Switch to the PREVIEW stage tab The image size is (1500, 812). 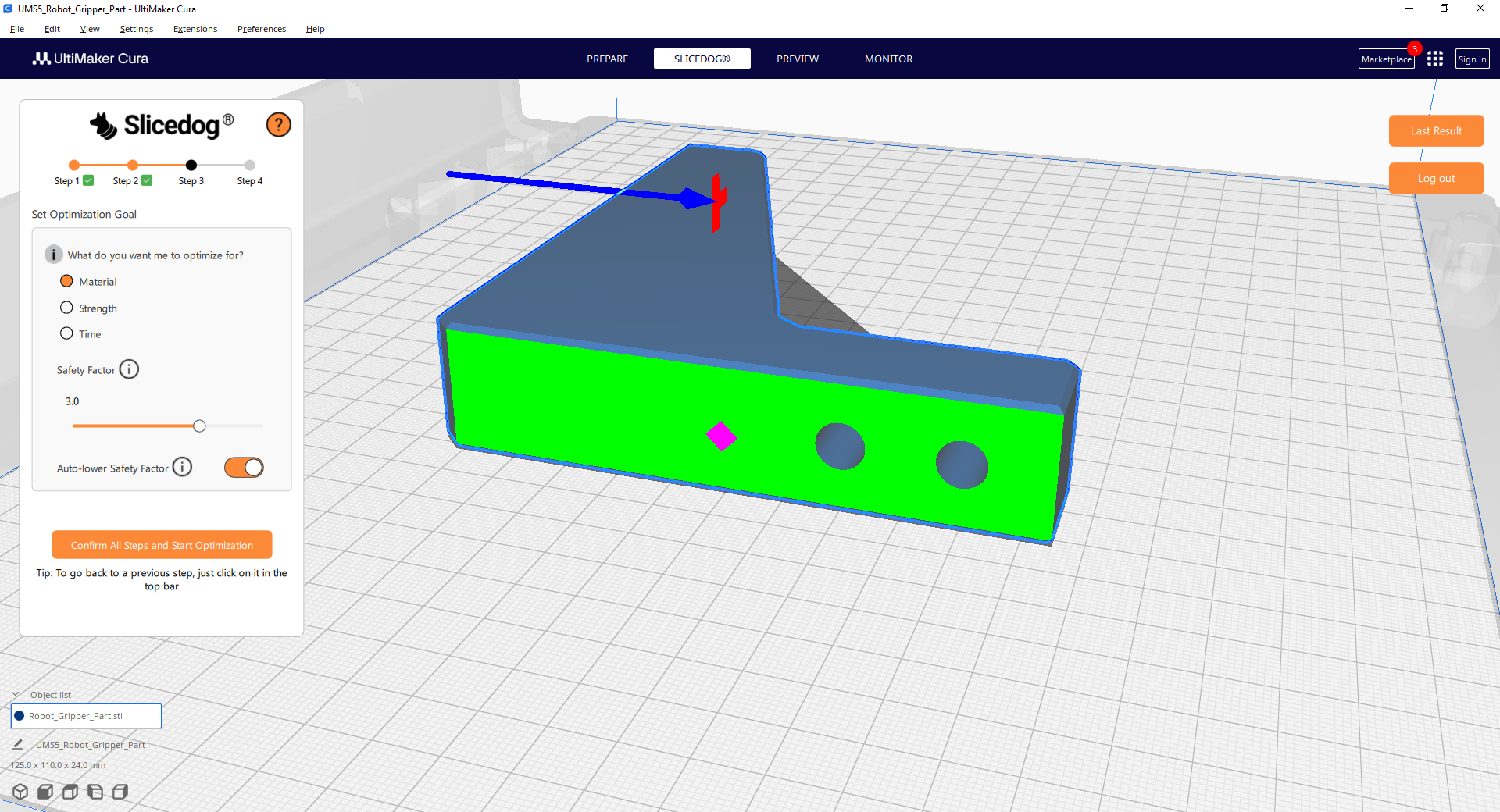pyautogui.click(x=797, y=59)
